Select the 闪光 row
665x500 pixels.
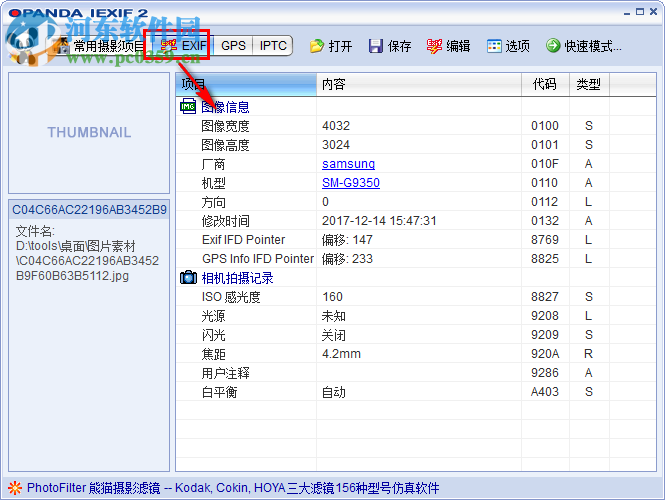(x=416, y=335)
